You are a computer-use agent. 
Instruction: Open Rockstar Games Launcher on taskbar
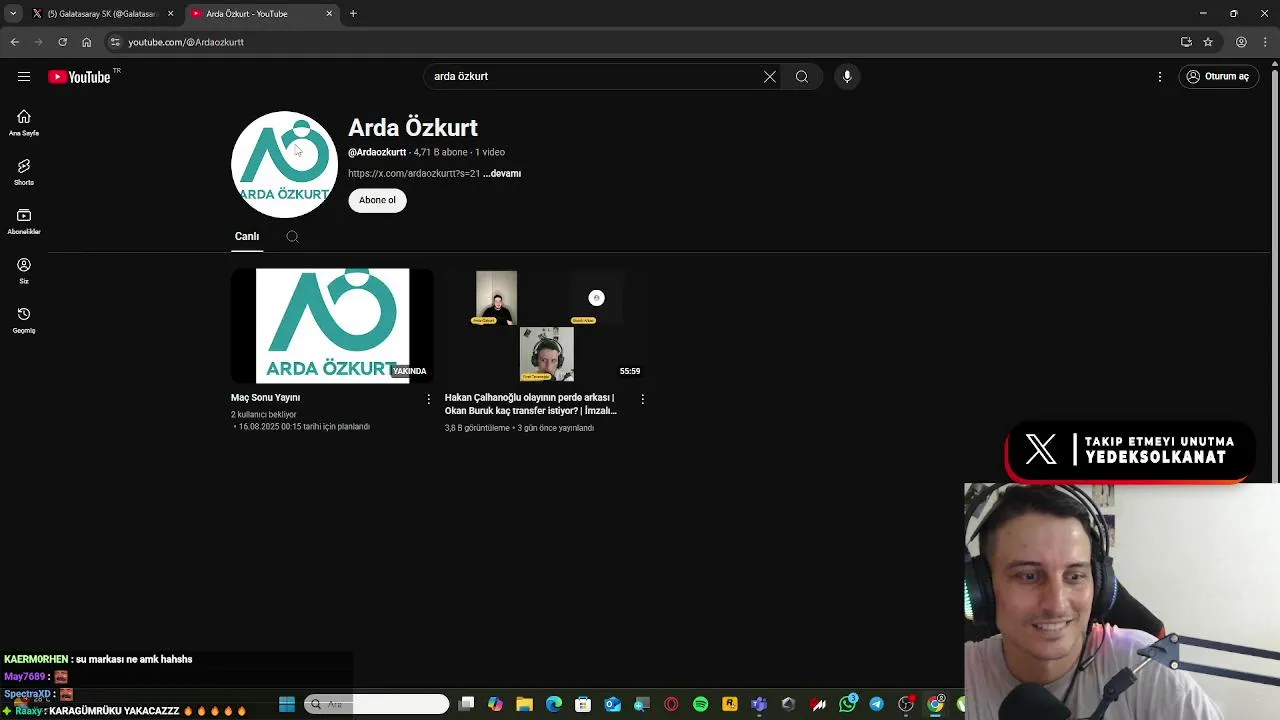click(x=730, y=704)
